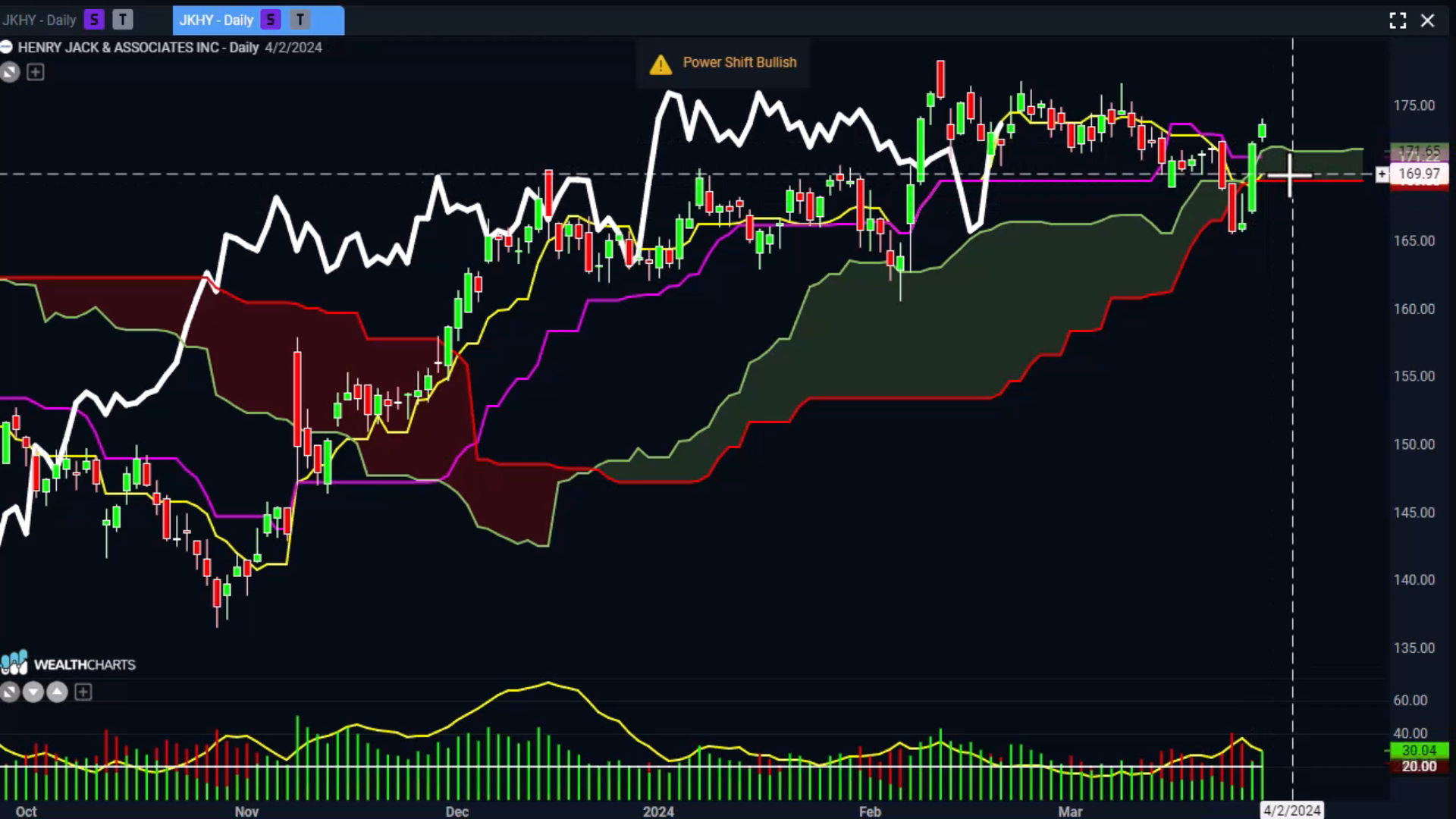Screen dimensions: 1456x819
Task: Click the Mar label on the time axis
Action: [1070, 811]
